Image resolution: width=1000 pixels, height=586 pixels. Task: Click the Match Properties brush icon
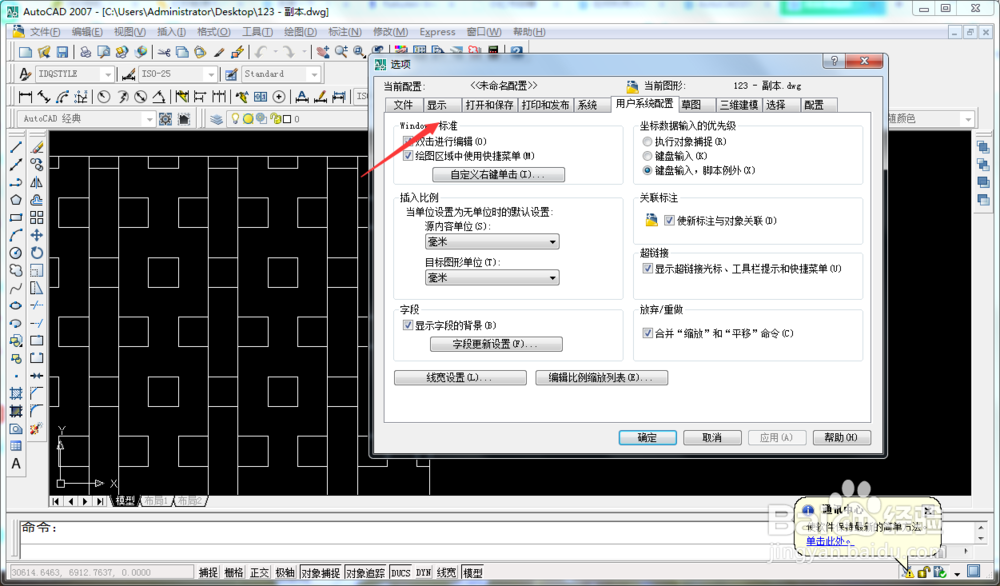tap(219, 52)
